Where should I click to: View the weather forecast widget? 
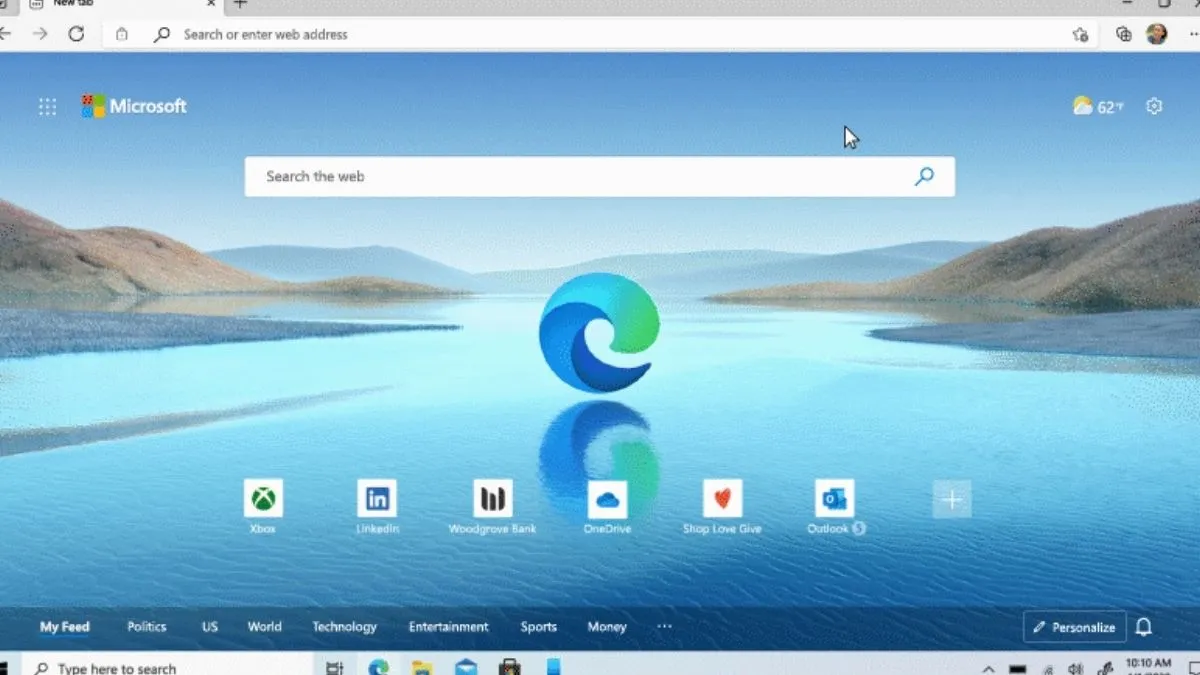(x=1097, y=107)
